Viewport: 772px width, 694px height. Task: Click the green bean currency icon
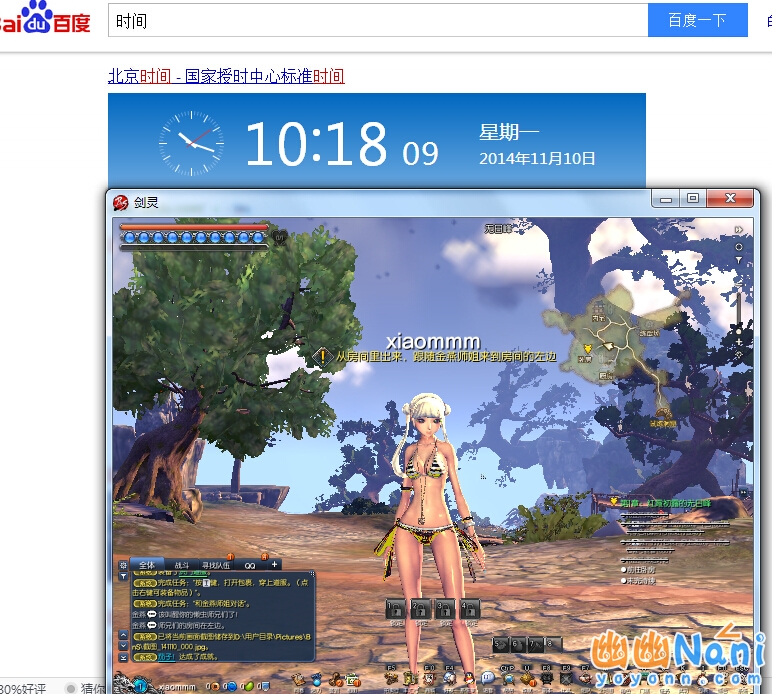(249, 686)
